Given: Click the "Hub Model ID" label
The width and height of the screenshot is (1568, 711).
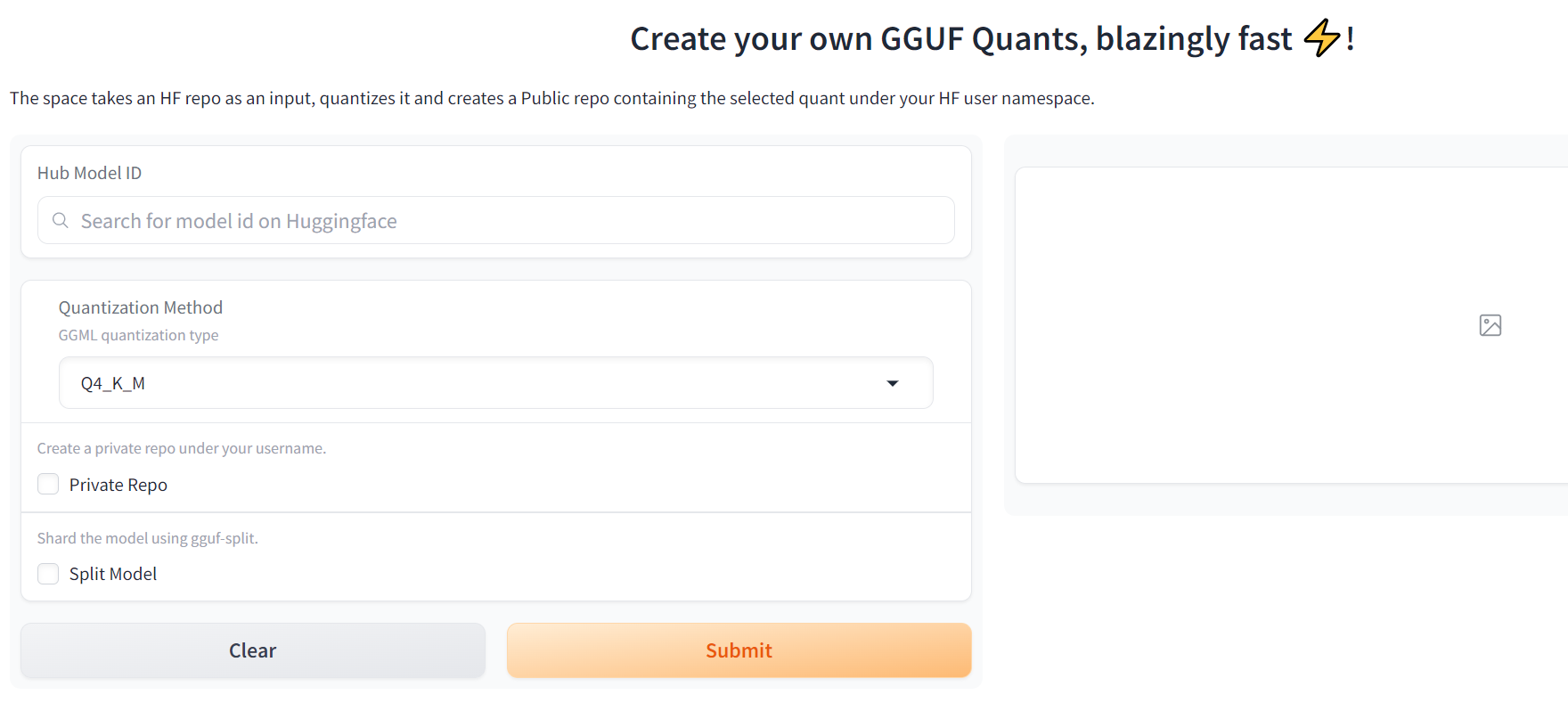Looking at the screenshot, I should pos(89,173).
